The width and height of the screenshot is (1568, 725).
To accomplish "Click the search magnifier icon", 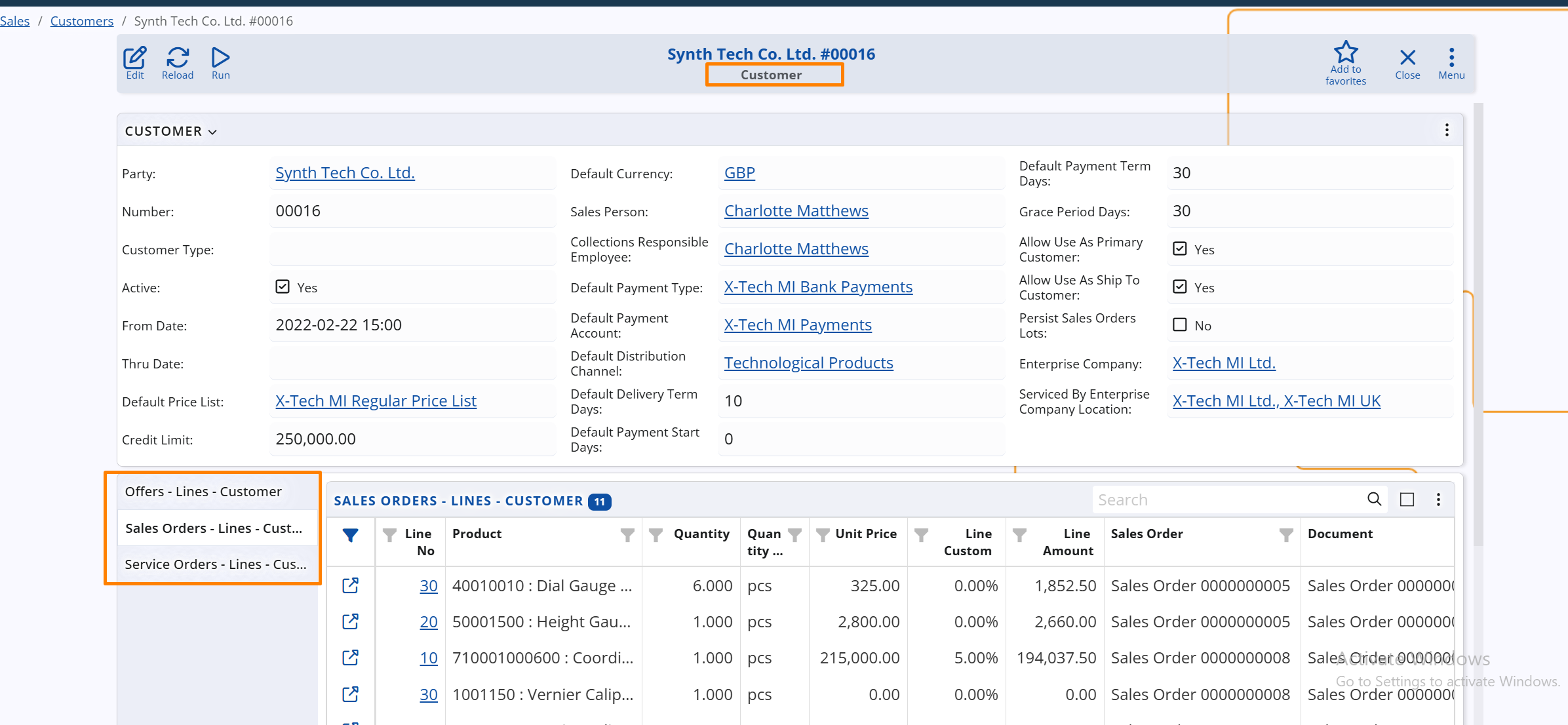I will coord(1375,500).
